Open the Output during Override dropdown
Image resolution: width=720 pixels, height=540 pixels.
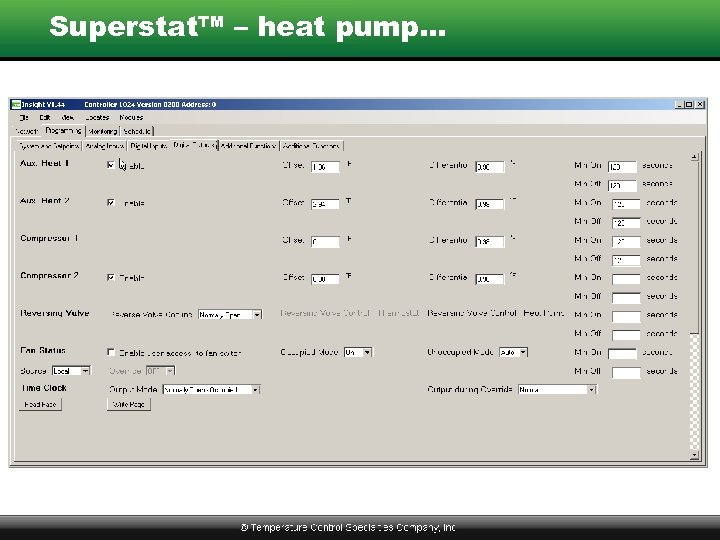tap(557, 389)
